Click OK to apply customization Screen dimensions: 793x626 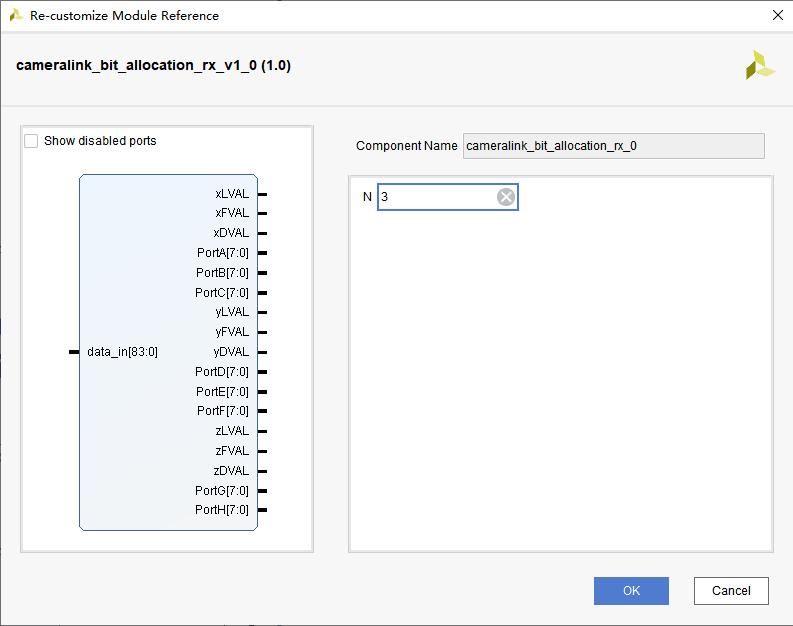coord(631,591)
